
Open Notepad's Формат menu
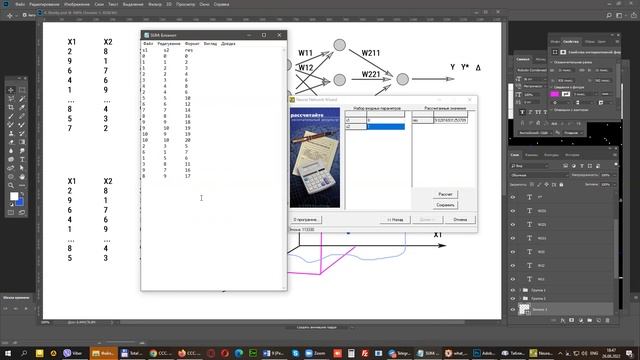click(192, 44)
